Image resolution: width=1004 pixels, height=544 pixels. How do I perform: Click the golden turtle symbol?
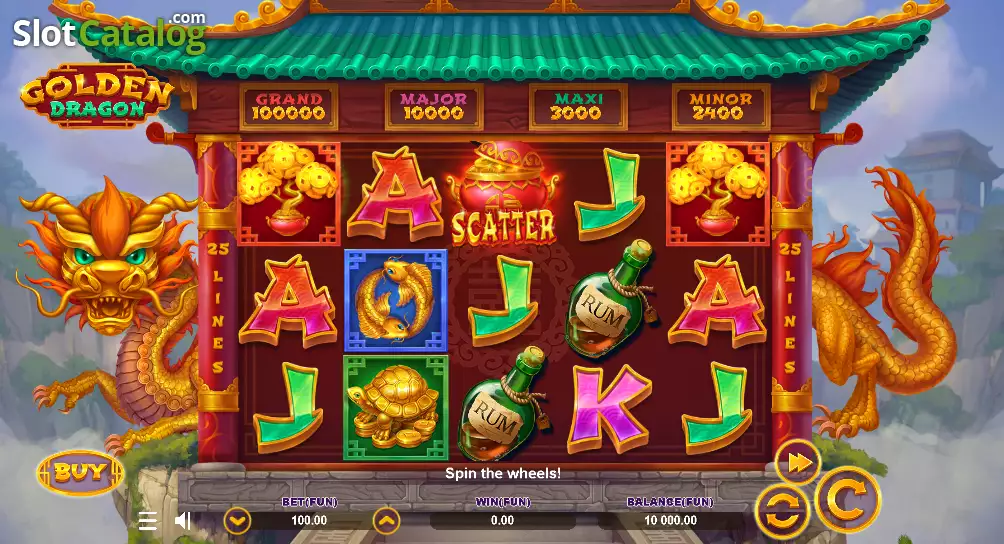click(396, 408)
